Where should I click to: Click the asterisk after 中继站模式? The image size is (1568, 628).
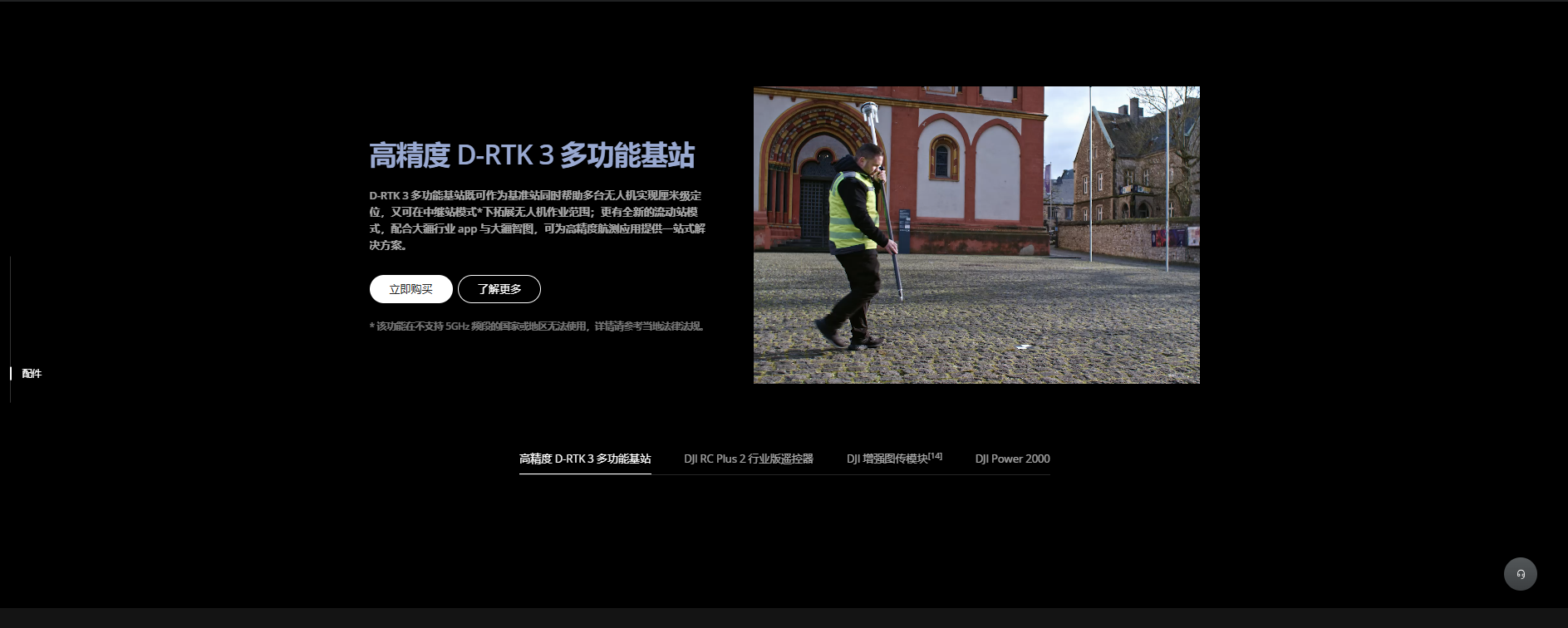point(480,213)
